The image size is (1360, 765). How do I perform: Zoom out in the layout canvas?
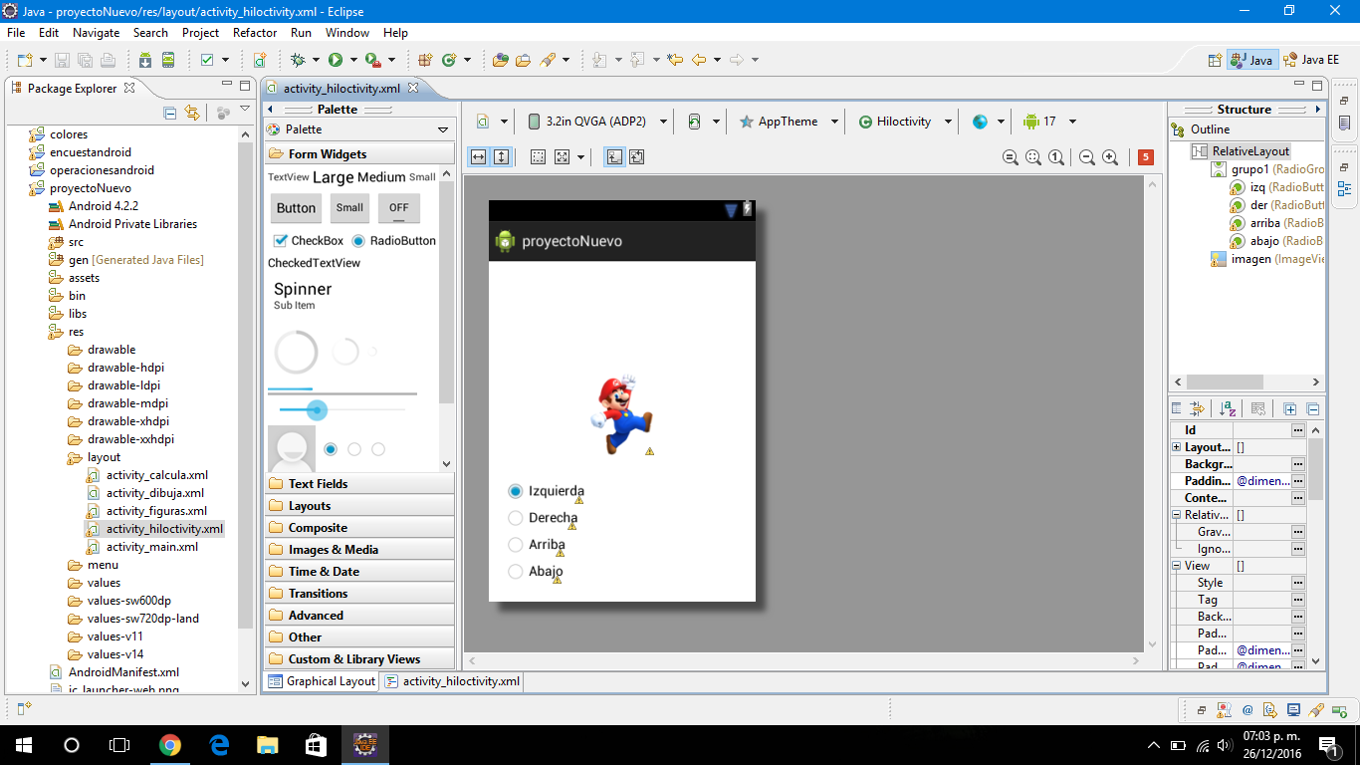click(x=1087, y=157)
